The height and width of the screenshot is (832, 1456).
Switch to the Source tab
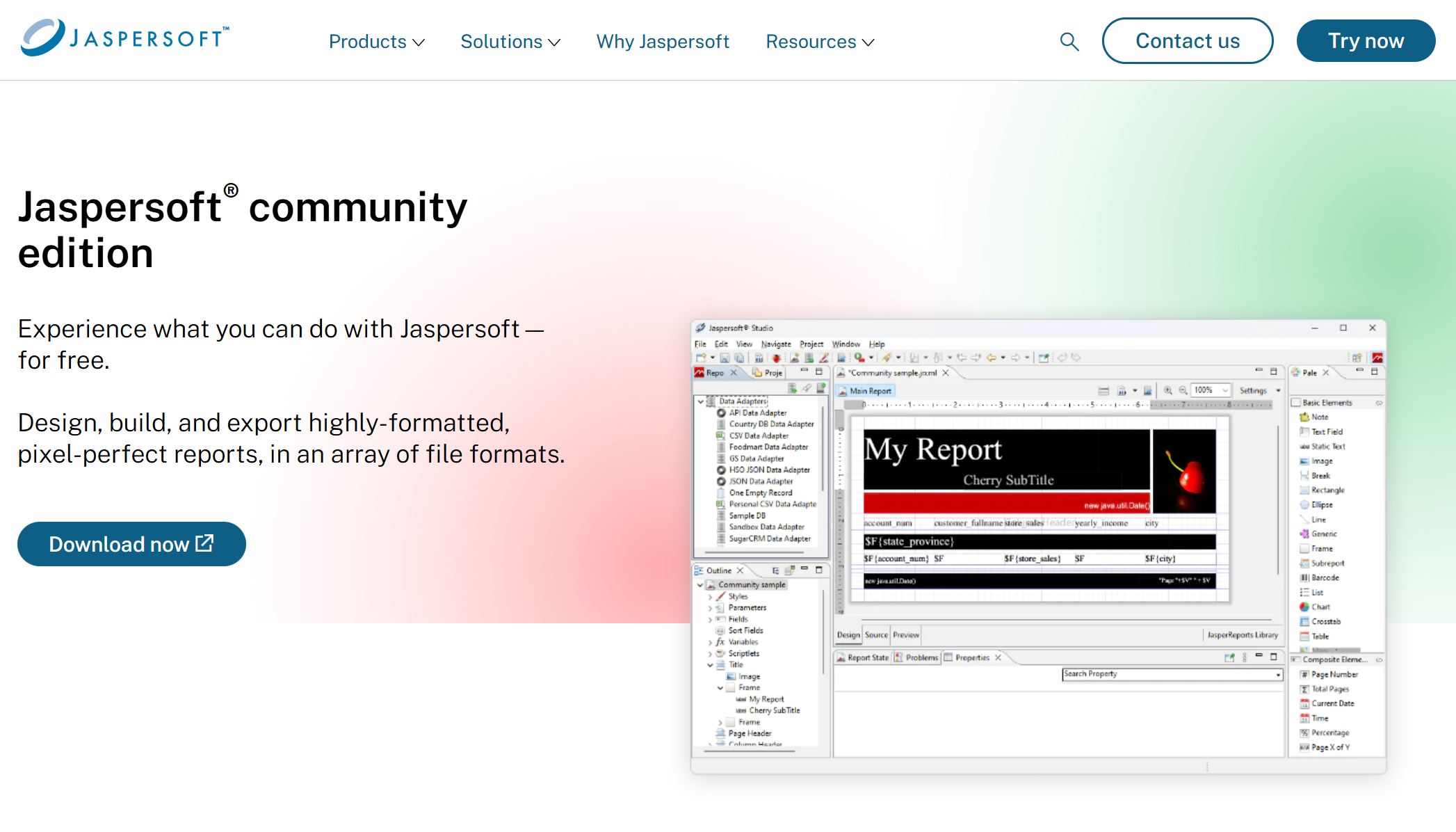[x=876, y=634]
